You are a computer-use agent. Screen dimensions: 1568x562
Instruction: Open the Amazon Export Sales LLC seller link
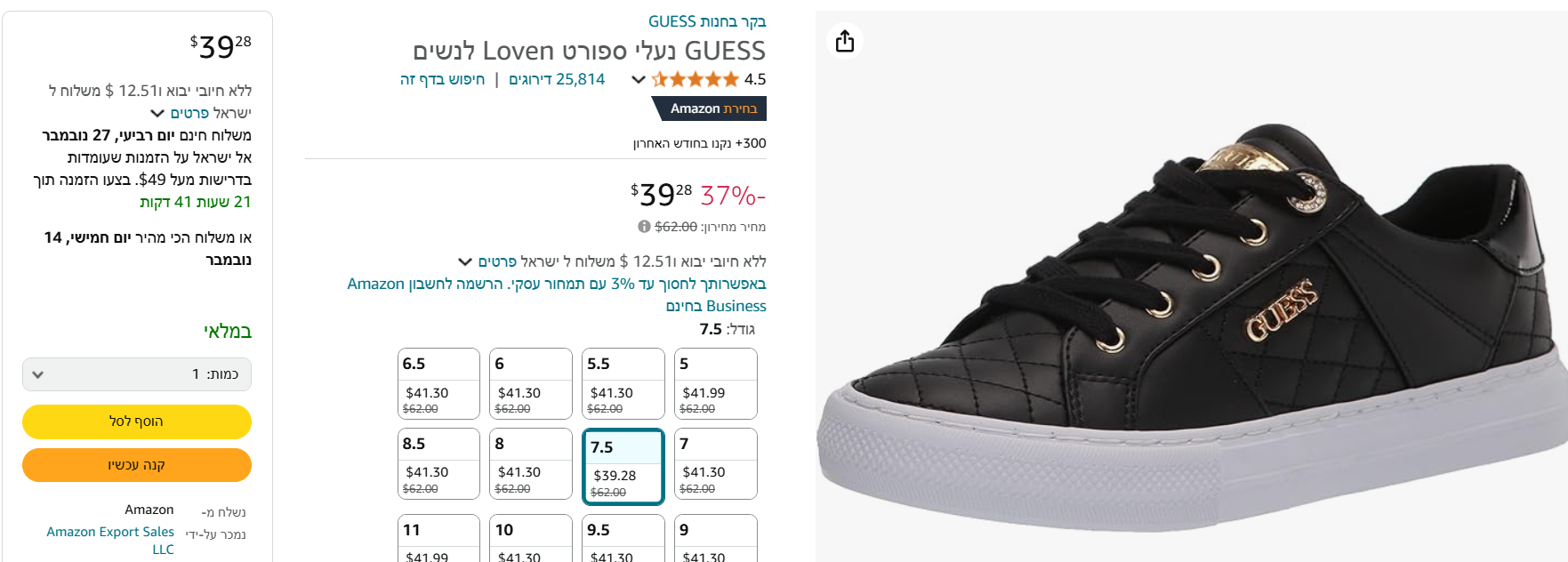point(110,540)
